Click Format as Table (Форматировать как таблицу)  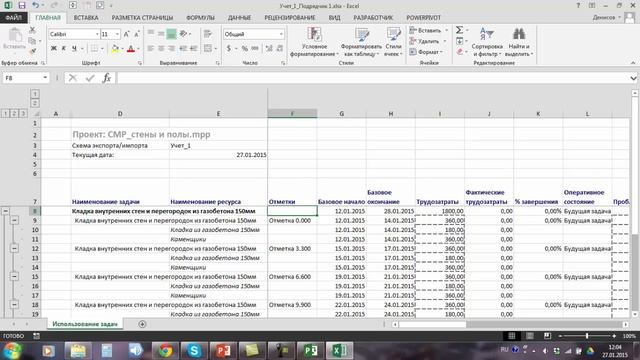point(361,42)
